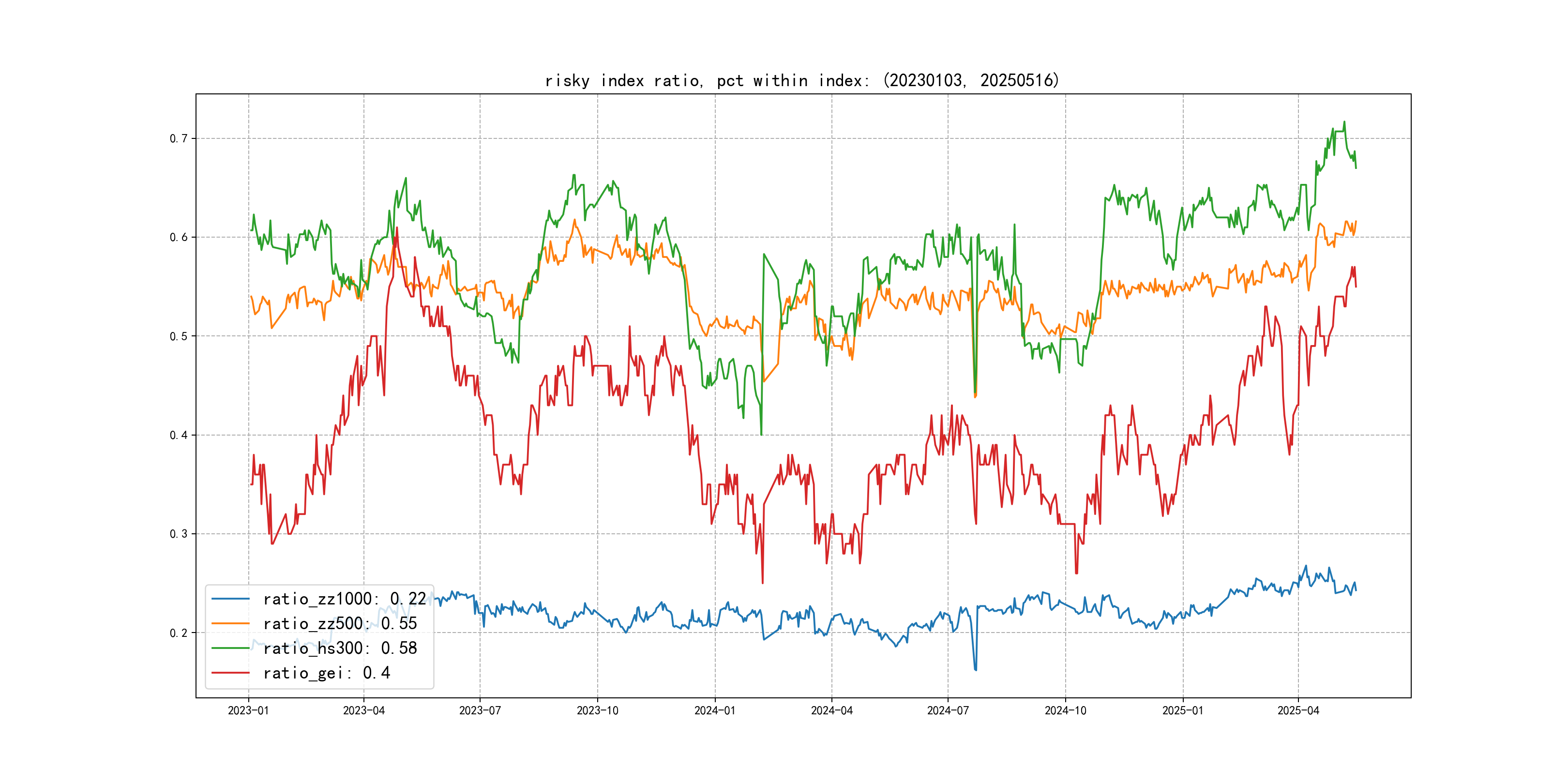Click the 0.5 y-axis tick label
The width and height of the screenshot is (1568, 784).
pyautogui.click(x=179, y=336)
